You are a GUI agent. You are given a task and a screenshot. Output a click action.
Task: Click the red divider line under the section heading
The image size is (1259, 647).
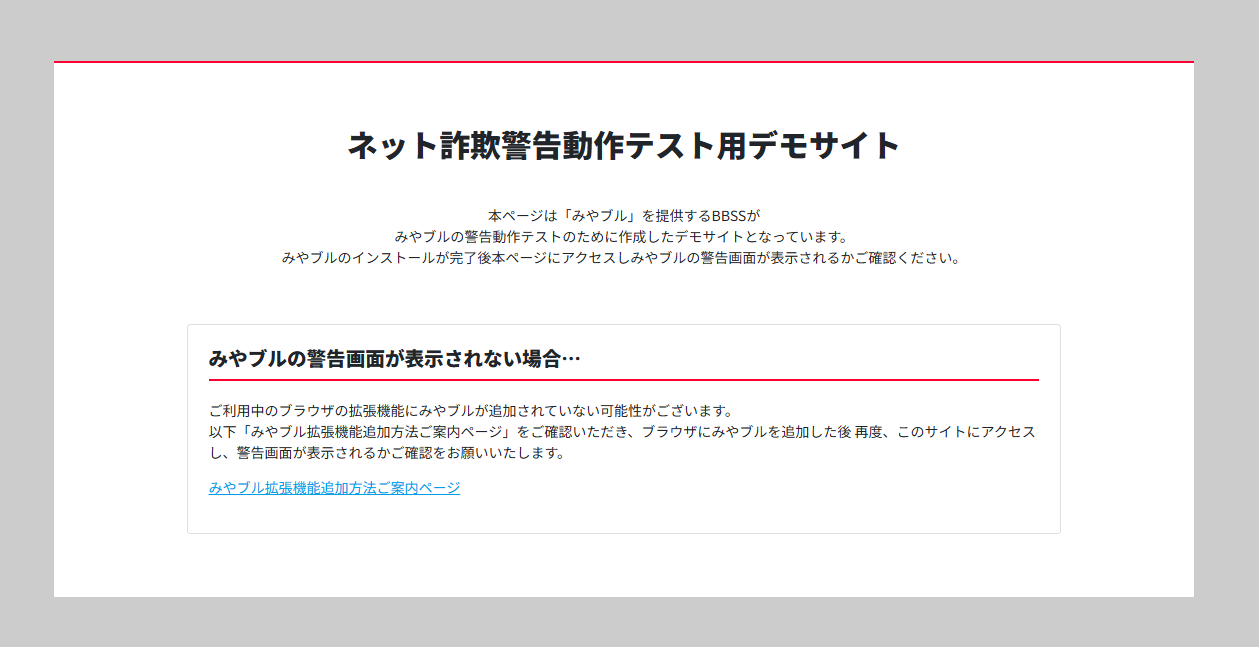point(622,378)
